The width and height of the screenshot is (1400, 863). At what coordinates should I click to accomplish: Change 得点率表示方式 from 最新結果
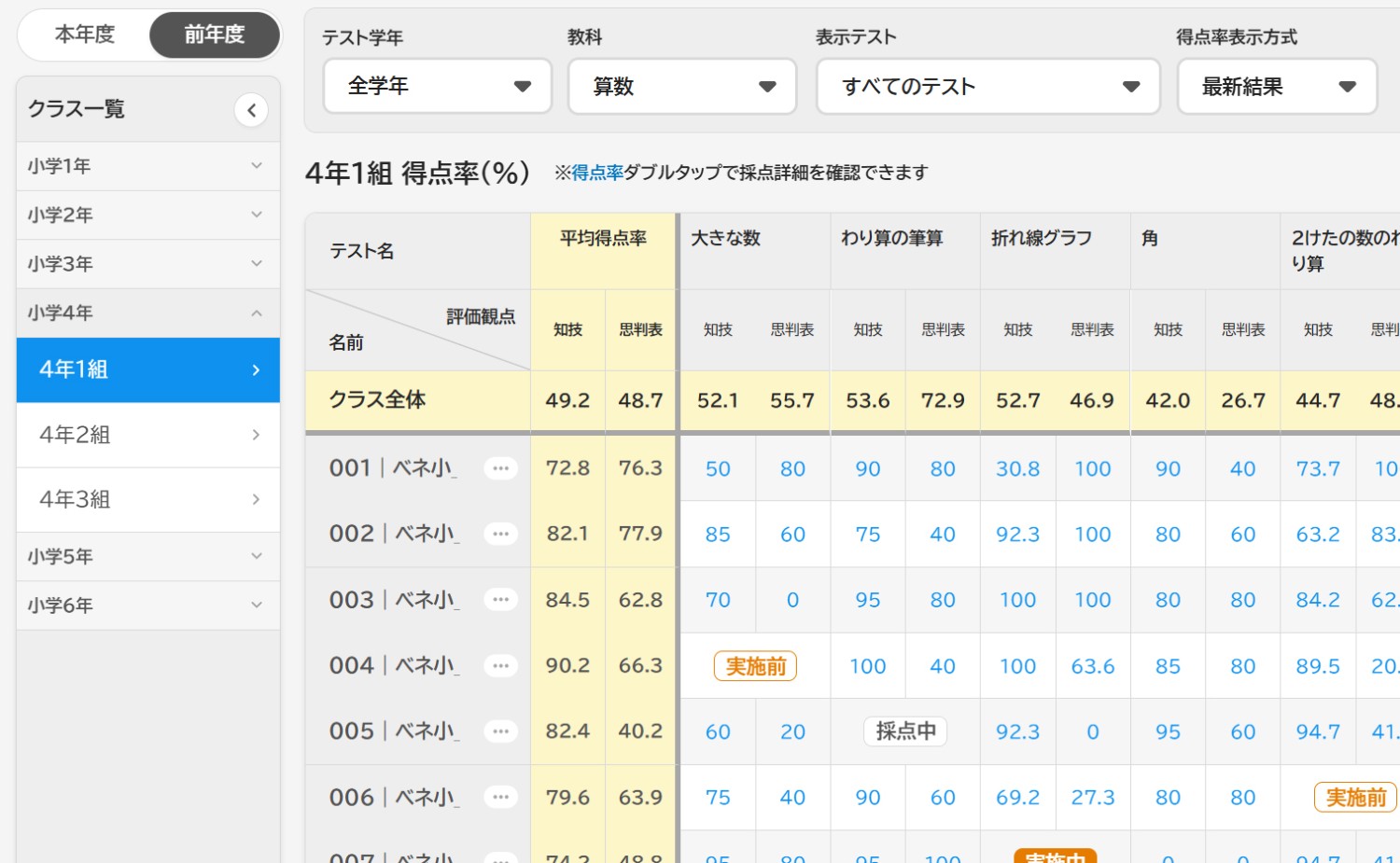[x=1276, y=87]
